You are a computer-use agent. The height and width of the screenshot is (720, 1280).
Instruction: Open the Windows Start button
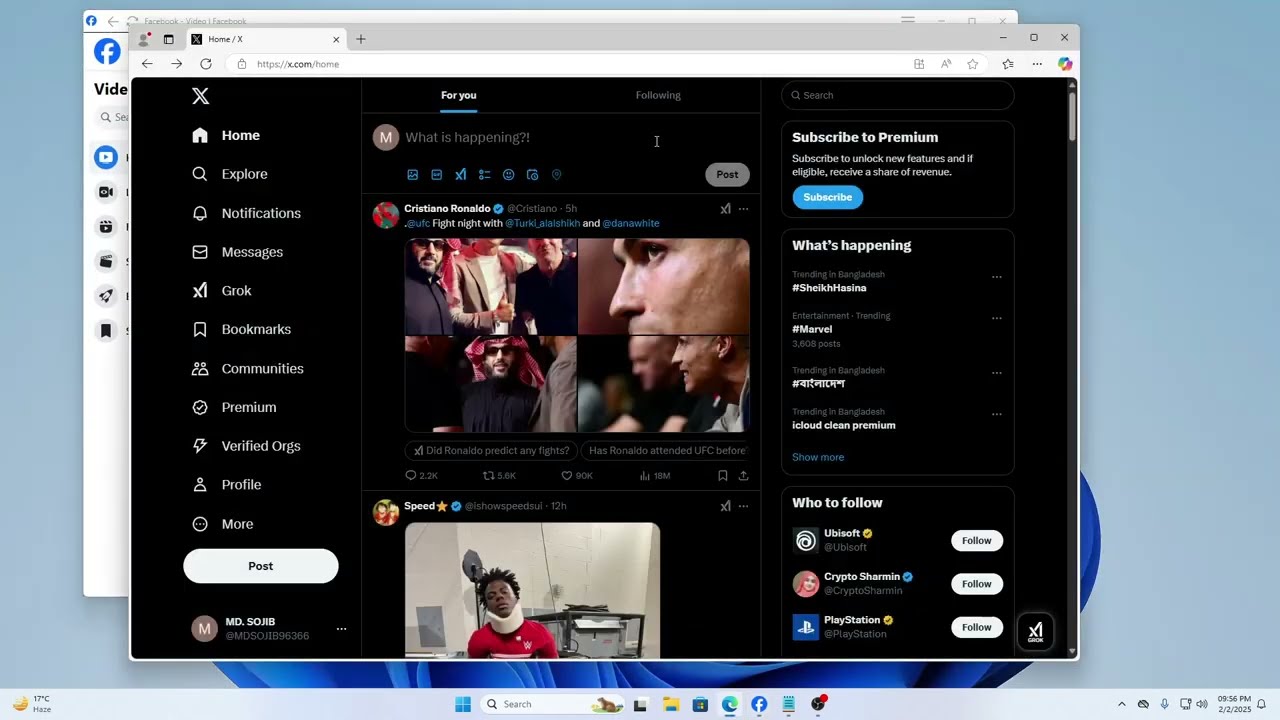point(462,704)
